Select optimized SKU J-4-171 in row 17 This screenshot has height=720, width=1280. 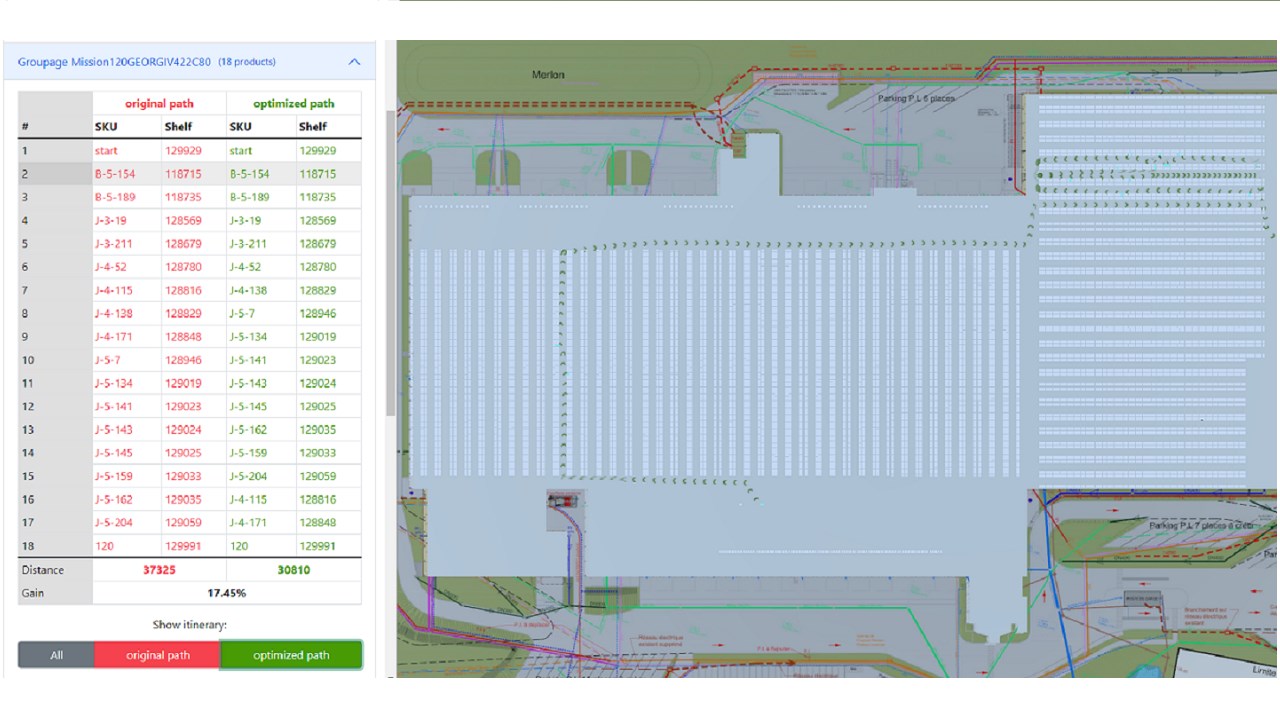pos(249,523)
